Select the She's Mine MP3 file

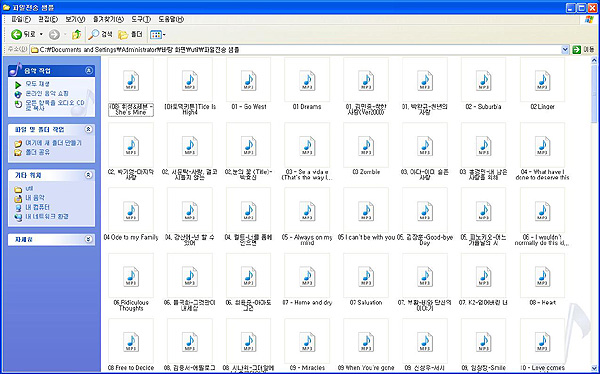click(131, 87)
